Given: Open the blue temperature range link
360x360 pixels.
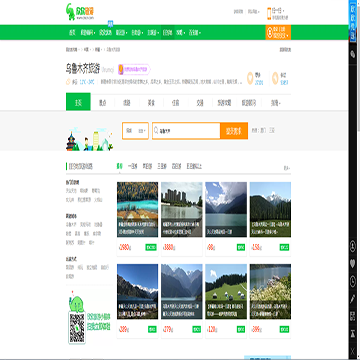Looking at the screenshot, I should (x=86, y=82).
